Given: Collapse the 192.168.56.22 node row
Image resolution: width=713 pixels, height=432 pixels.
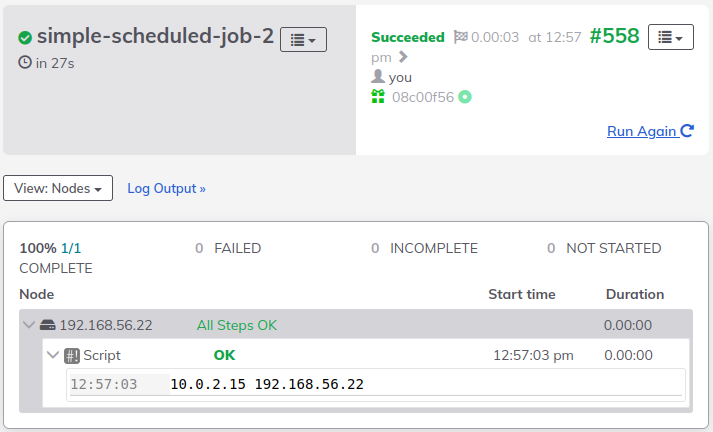Looking at the screenshot, I should (x=29, y=325).
